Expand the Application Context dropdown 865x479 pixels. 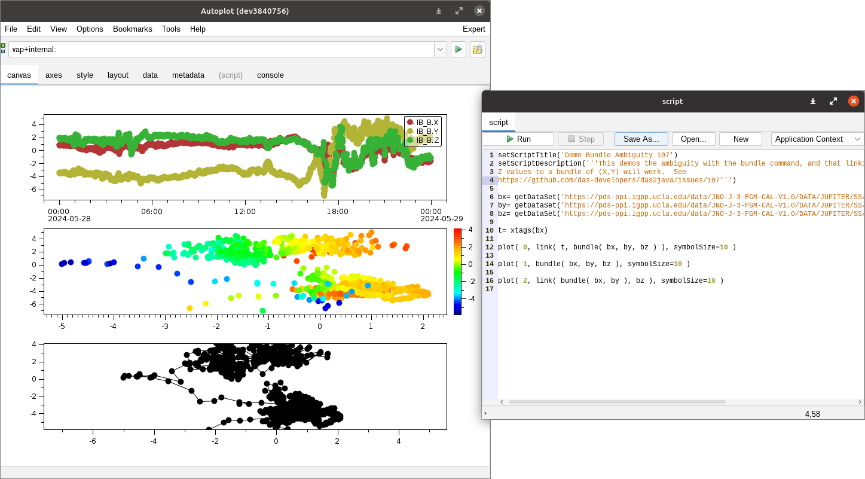(x=817, y=139)
